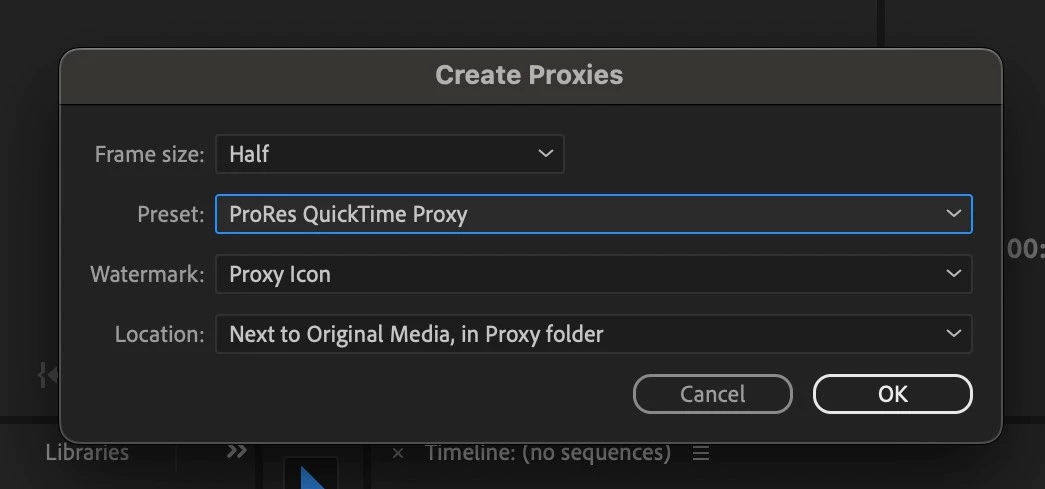Click the Create Proxies dialog title bar
The width and height of the screenshot is (1045, 489).
[530, 75]
